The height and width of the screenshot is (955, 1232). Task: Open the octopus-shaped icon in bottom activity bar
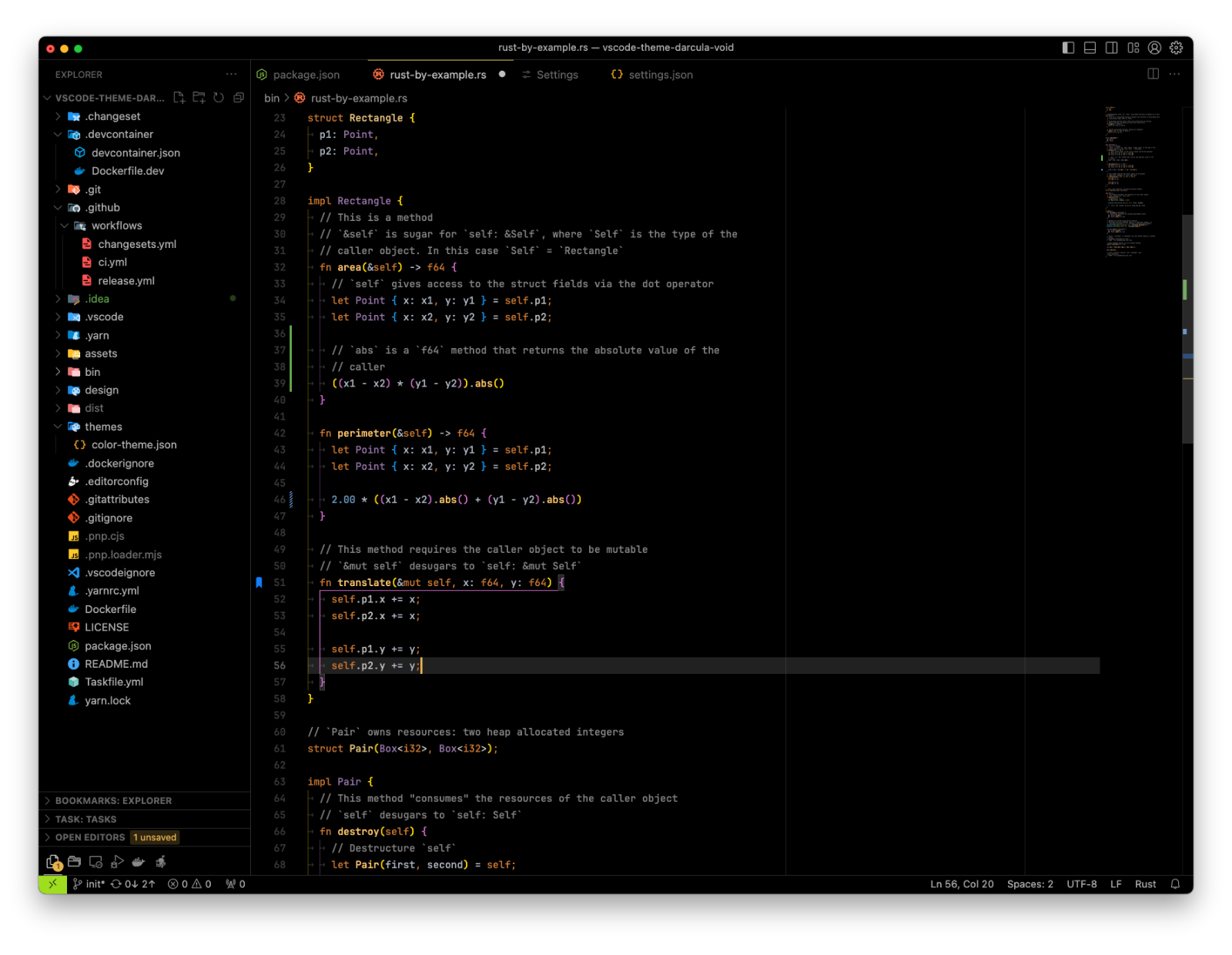pos(161,861)
